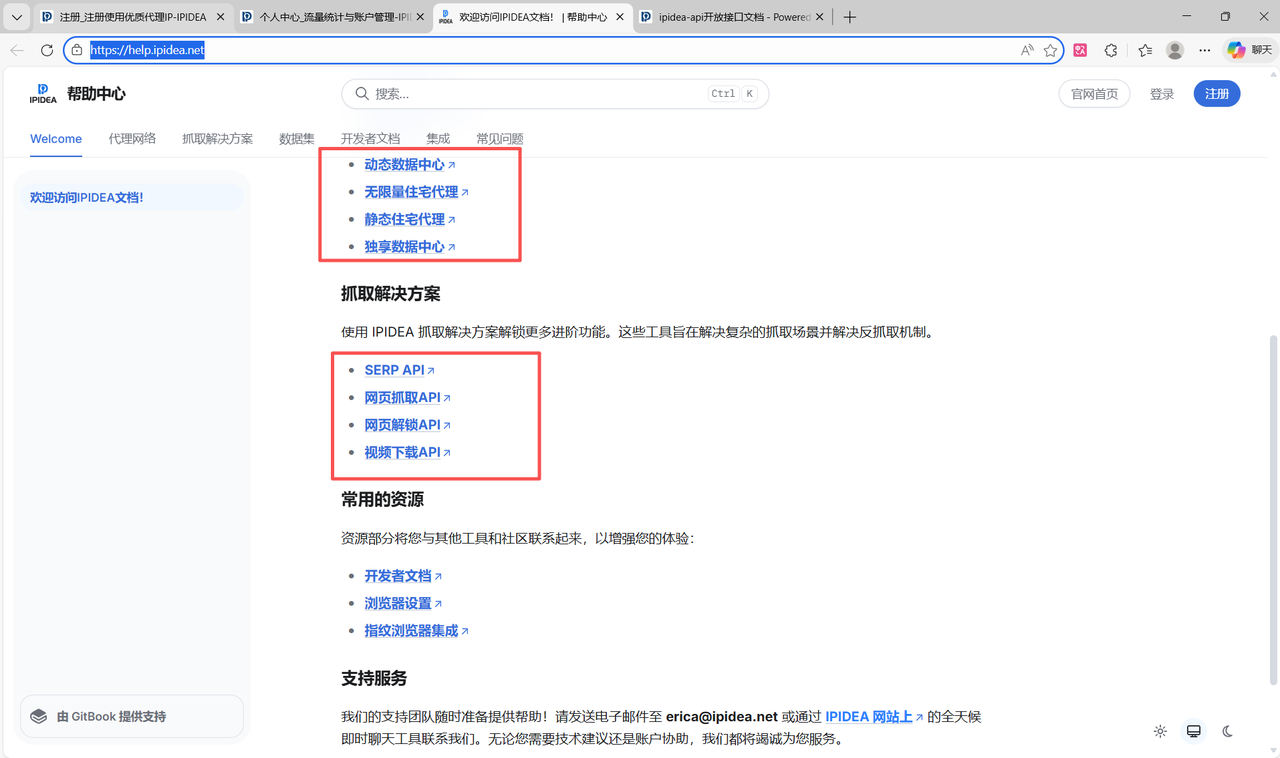The height and width of the screenshot is (758, 1280).
Task: Open the 集成 navigation tab
Action: click(438, 139)
